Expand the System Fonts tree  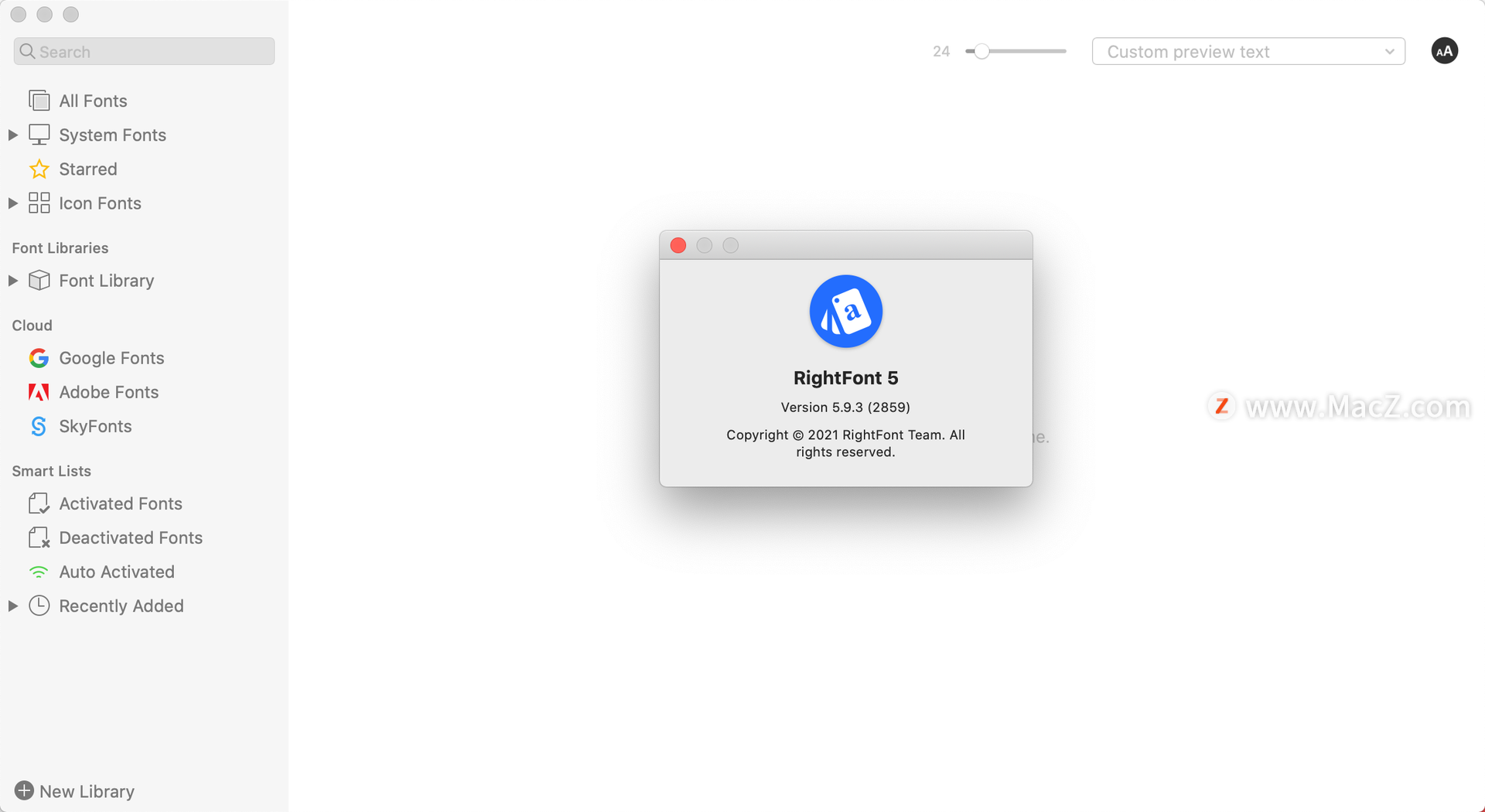point(13,135)
